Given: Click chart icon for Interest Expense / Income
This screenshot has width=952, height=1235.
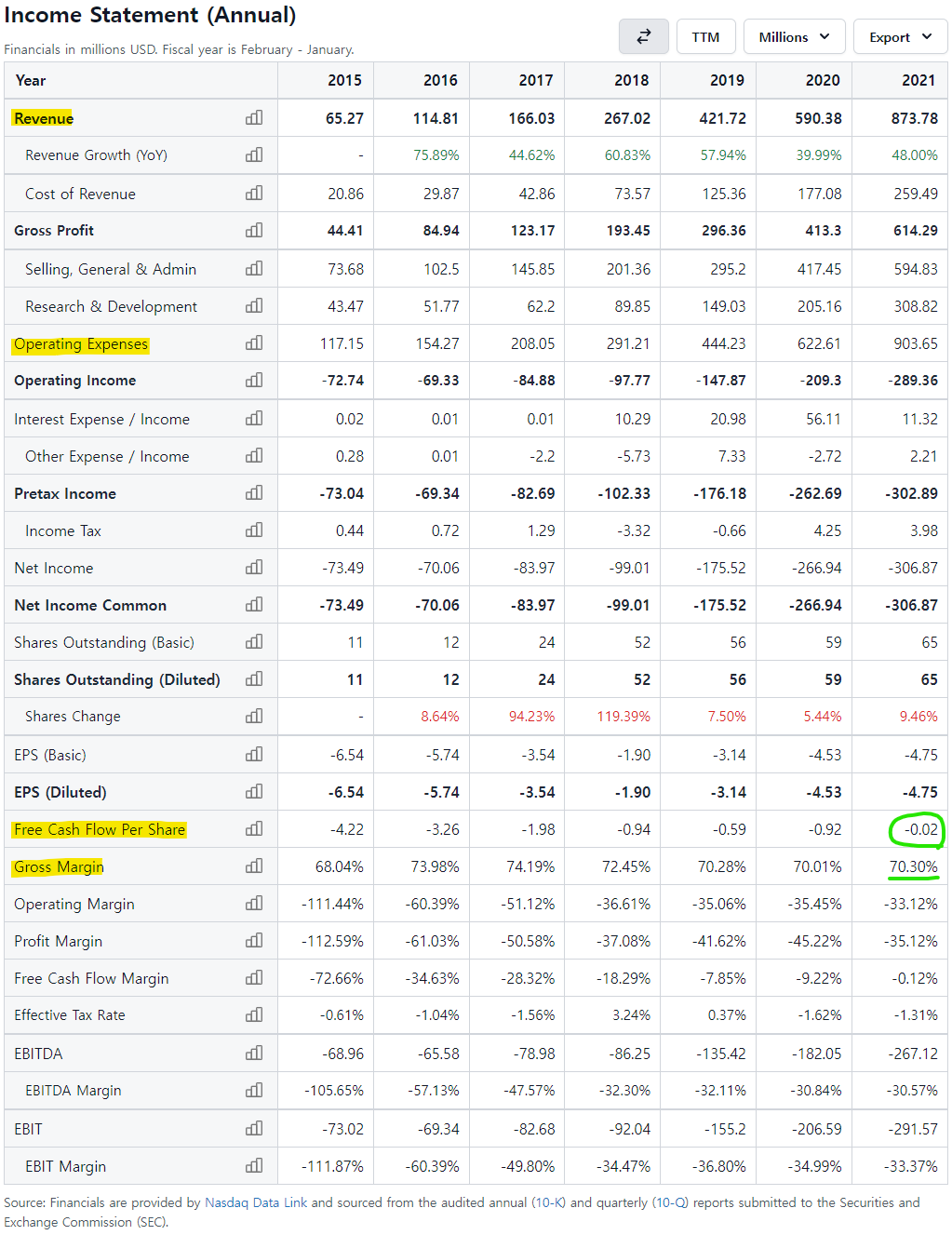Looking at the screenshot, I should (x=254, y=419).
